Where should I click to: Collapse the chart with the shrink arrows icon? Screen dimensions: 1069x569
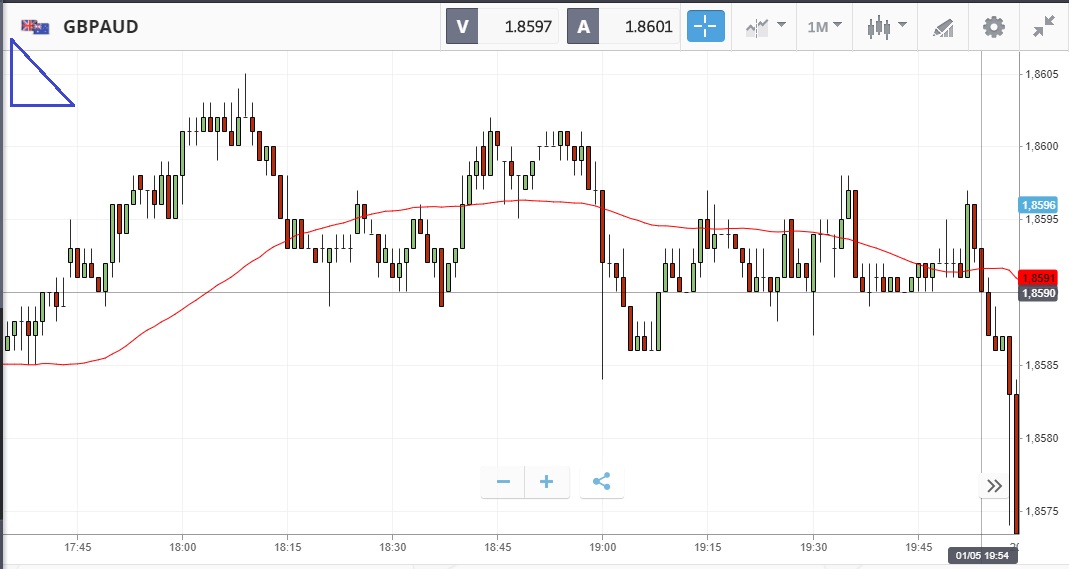click(1045, 27)
